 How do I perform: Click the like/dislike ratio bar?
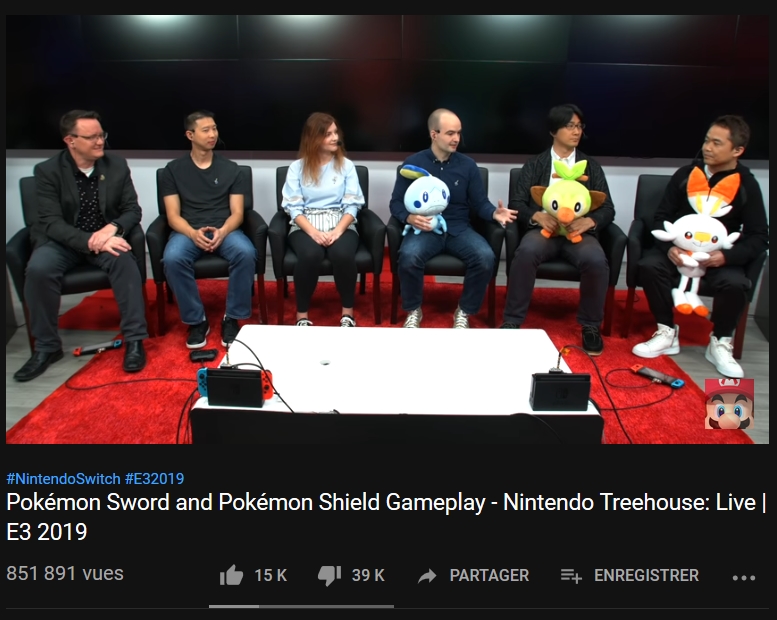301,606
